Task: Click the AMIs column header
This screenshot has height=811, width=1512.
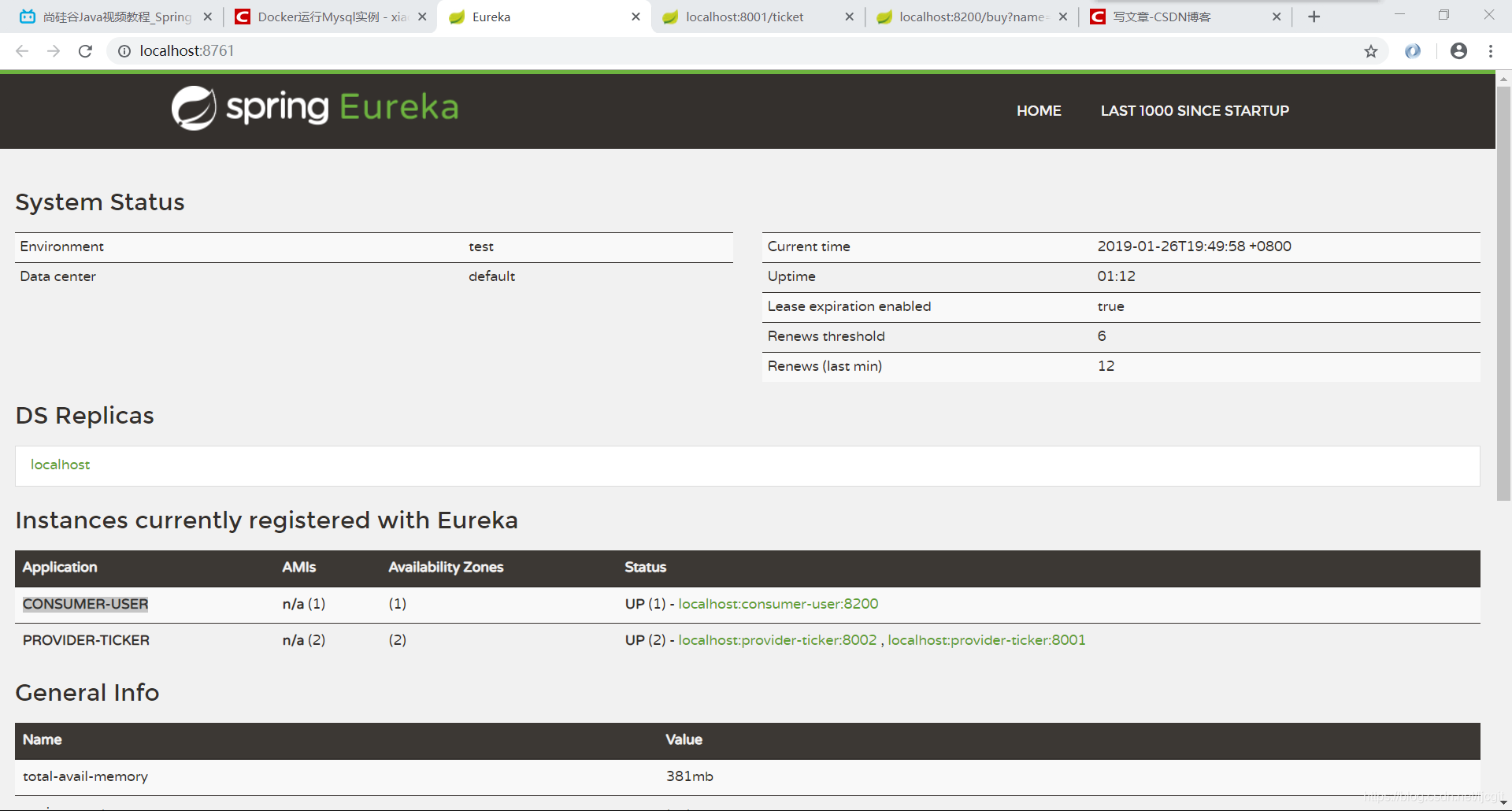Action: coord(299,567)
